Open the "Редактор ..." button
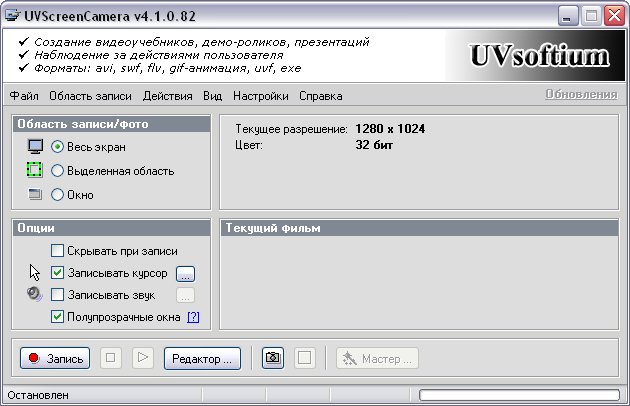Image resolution: width=630 pixels, height=406 pixels. [x=202, y=358]
